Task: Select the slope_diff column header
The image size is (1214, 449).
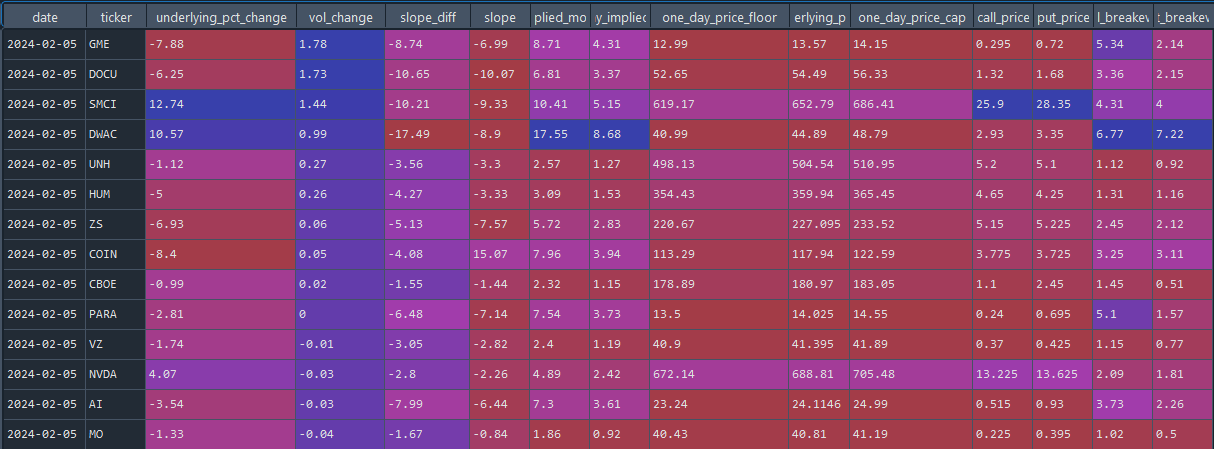Action: [x=427, y=16]
